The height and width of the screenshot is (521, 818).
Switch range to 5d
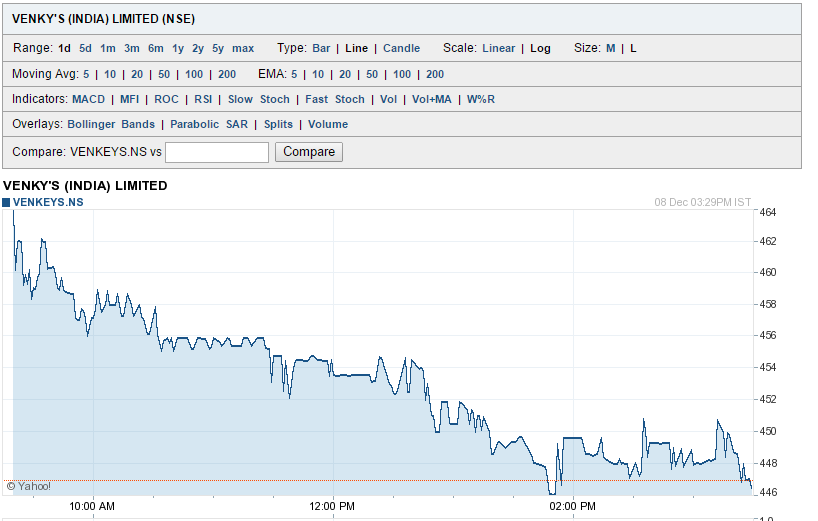[x=86, y=49]
